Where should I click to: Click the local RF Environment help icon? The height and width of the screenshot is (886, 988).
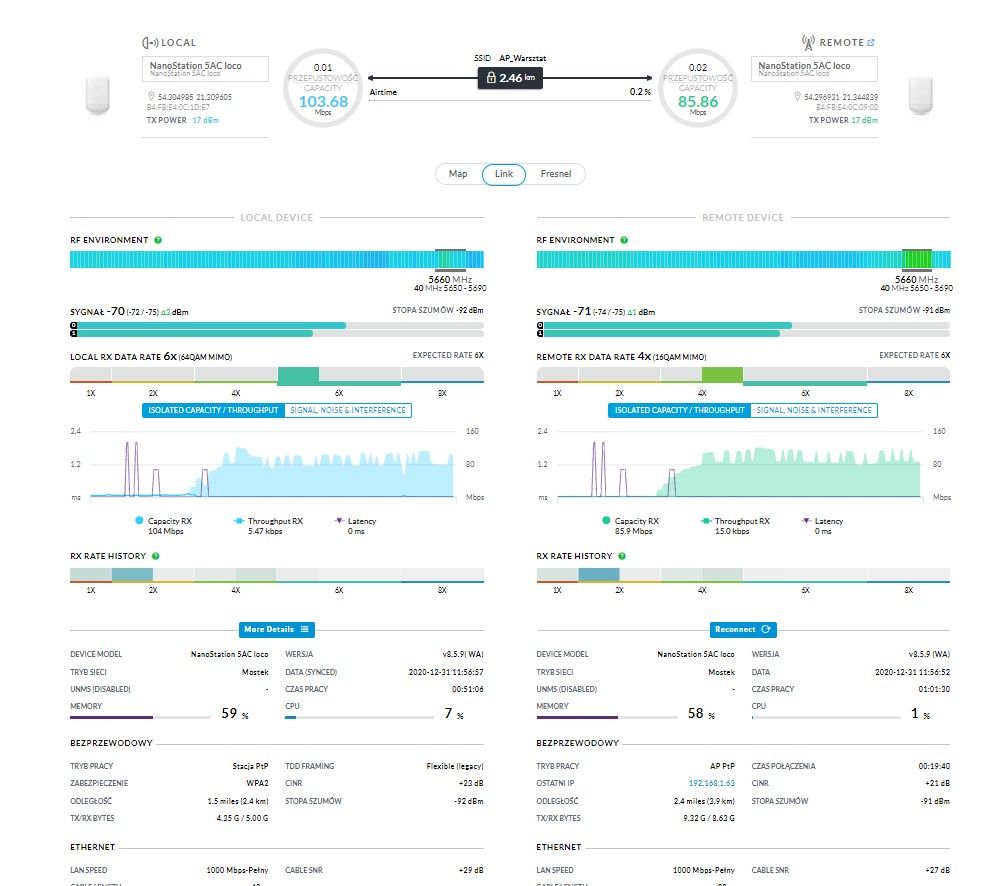[158, 240]
